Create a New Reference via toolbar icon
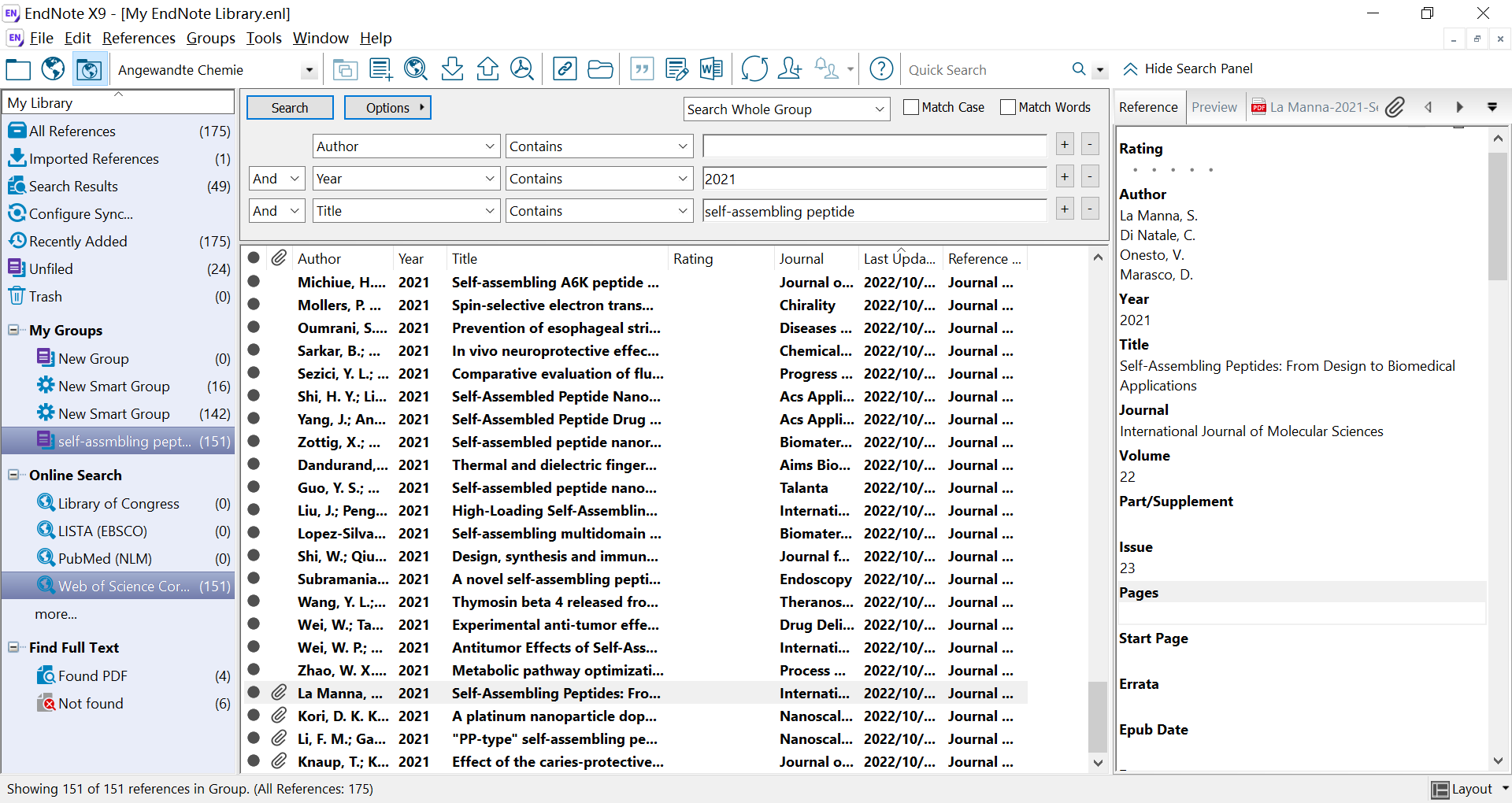Image resolution: width=1512 pixels, height=803 pixels. coord(381,69)
